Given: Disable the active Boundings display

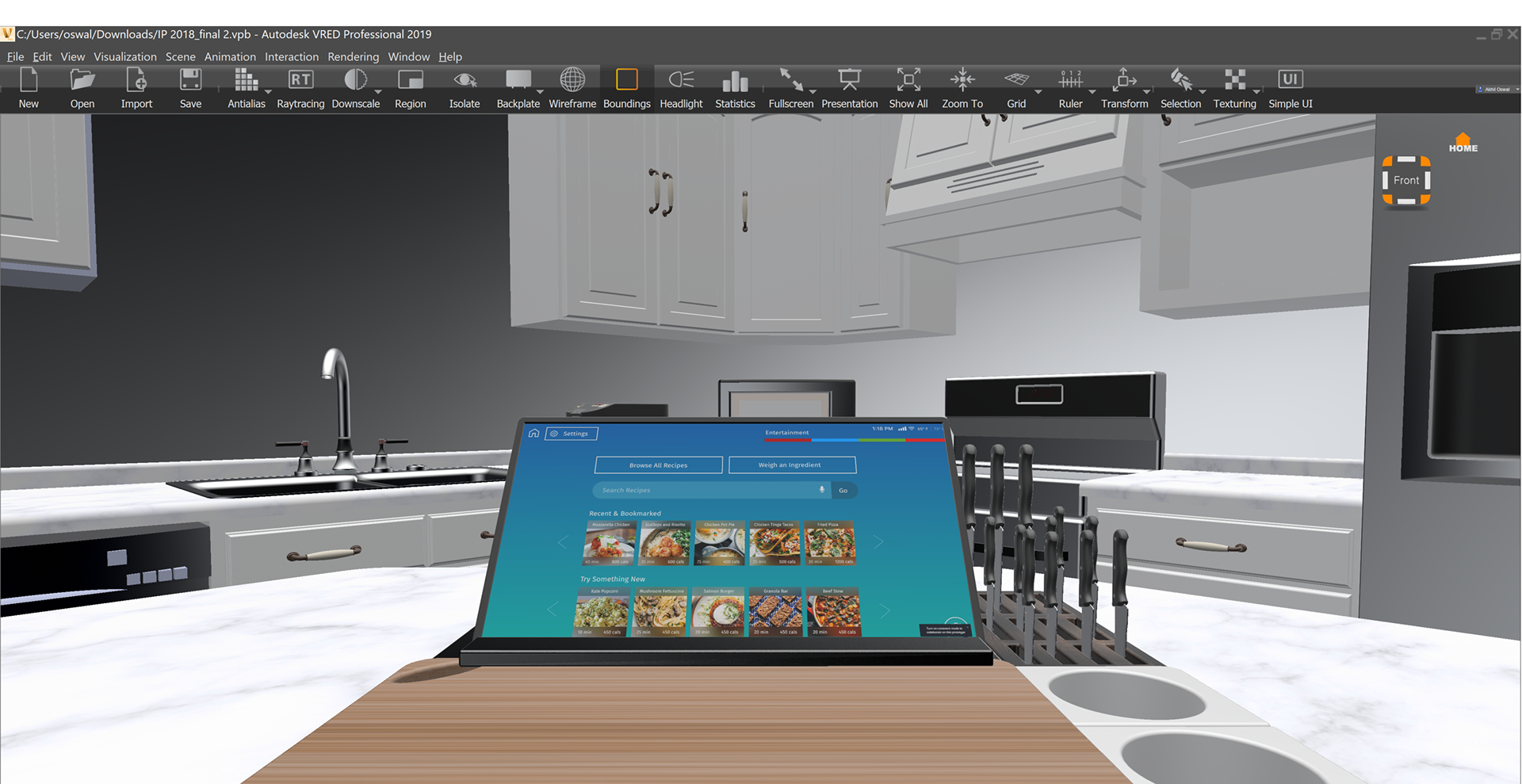Looking at the screenshot, I should coord(626,88).
